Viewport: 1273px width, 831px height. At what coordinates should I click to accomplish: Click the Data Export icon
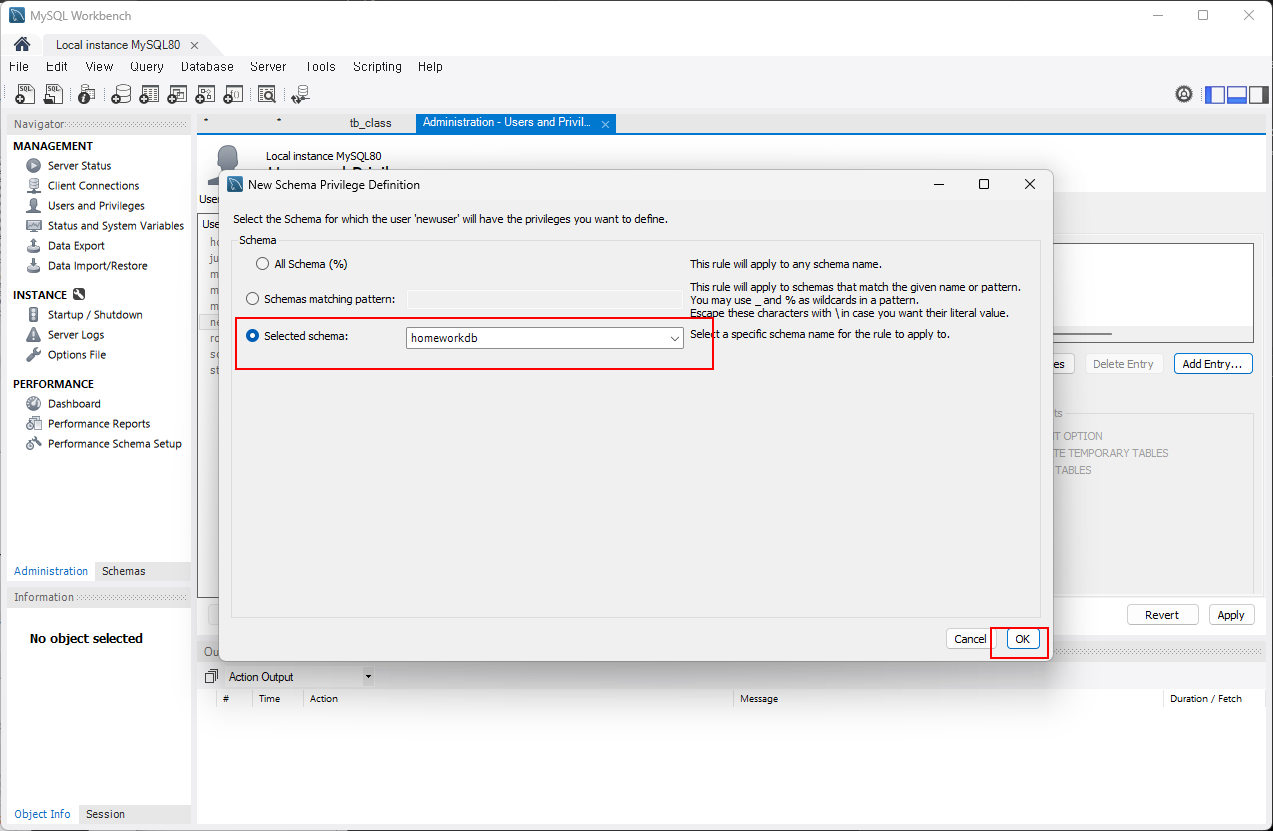(34, 246)
